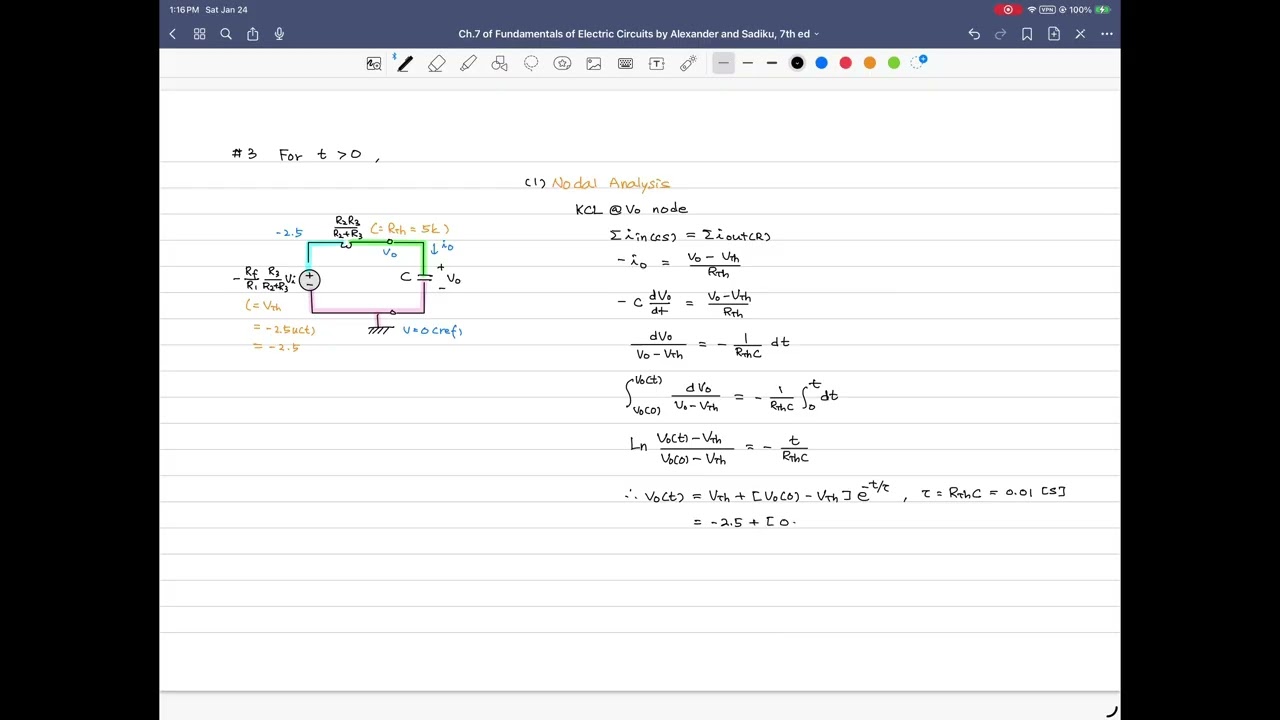Bookmark the current page

click(1027, 34)
